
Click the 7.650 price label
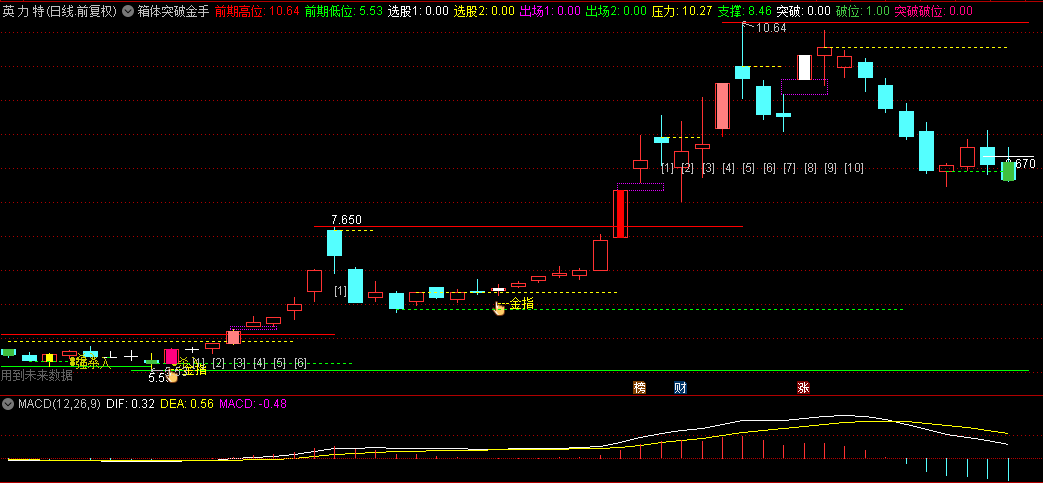pyautogui.click(x=347, y=220)
